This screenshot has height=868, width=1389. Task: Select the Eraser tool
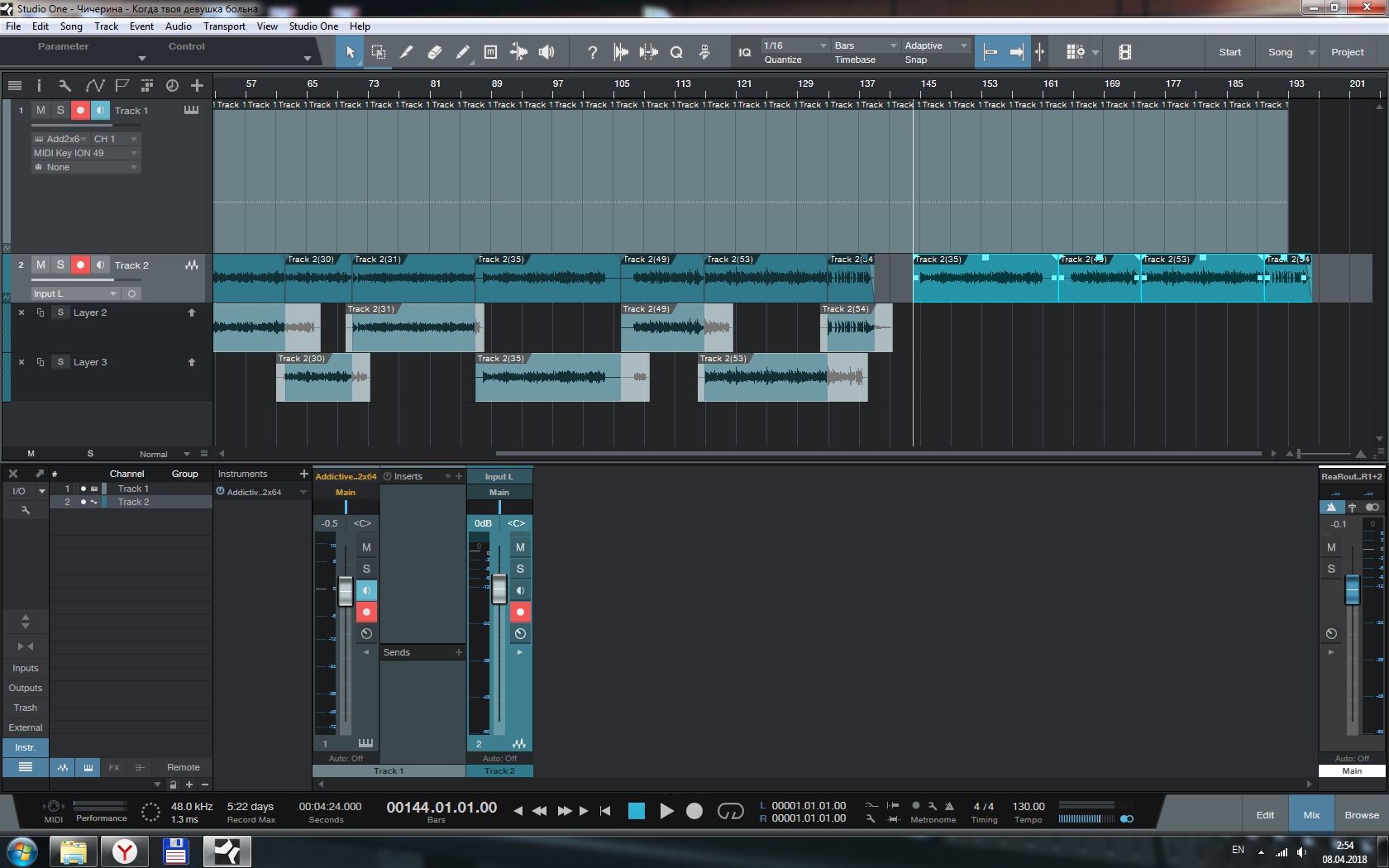(434, 52)
